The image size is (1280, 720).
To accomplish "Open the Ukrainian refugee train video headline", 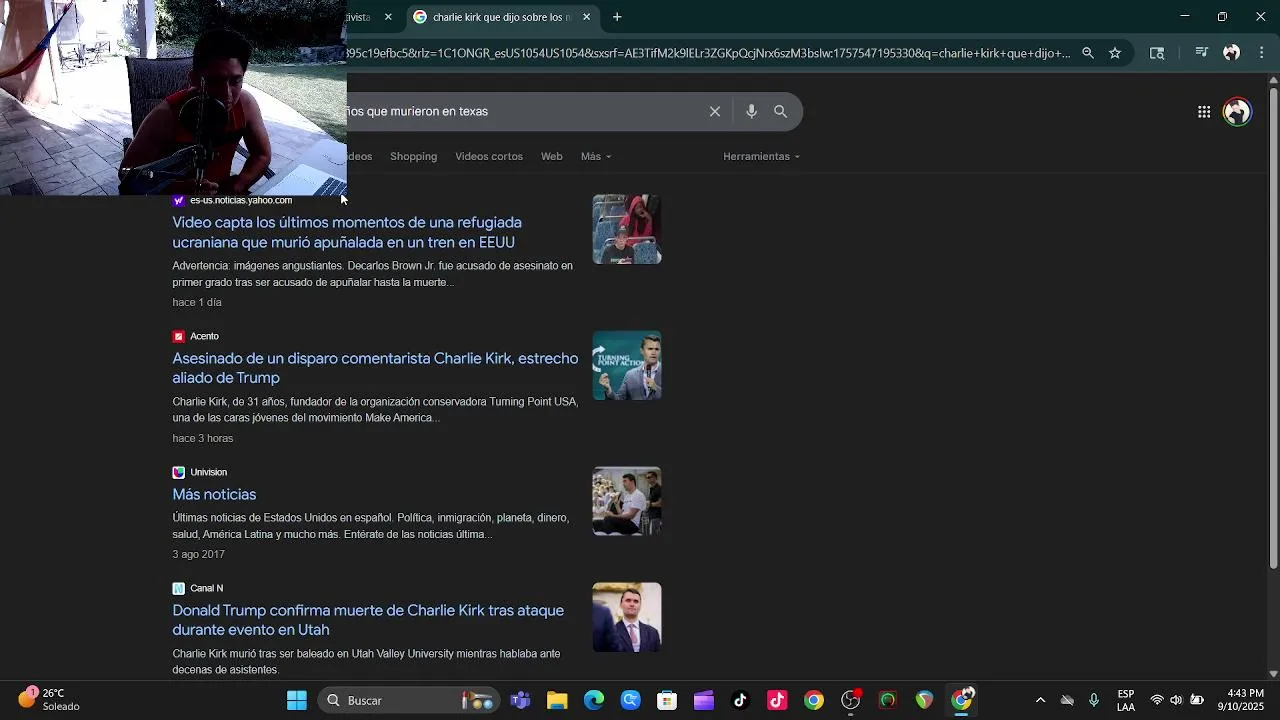I will coord(347,232).
